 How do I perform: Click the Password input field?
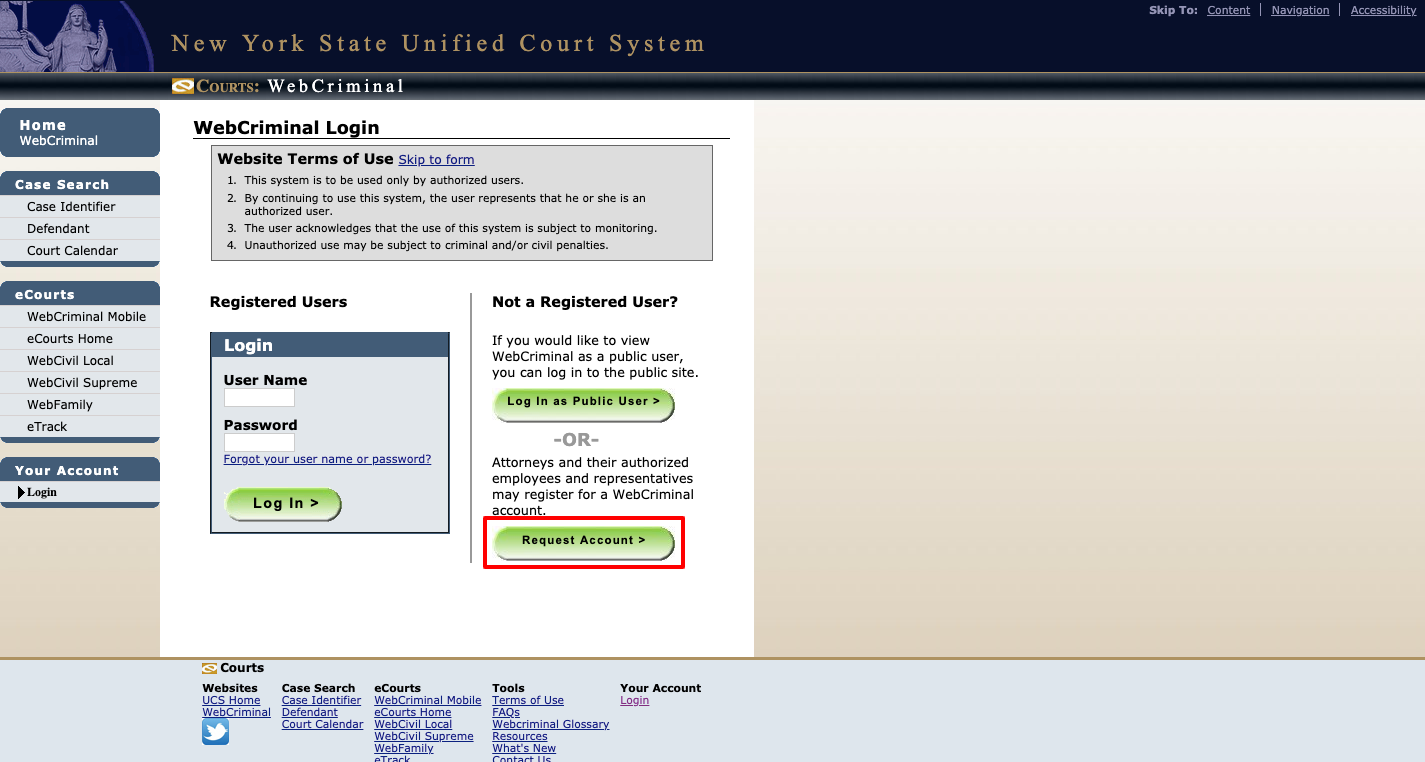tap(259, 442)
